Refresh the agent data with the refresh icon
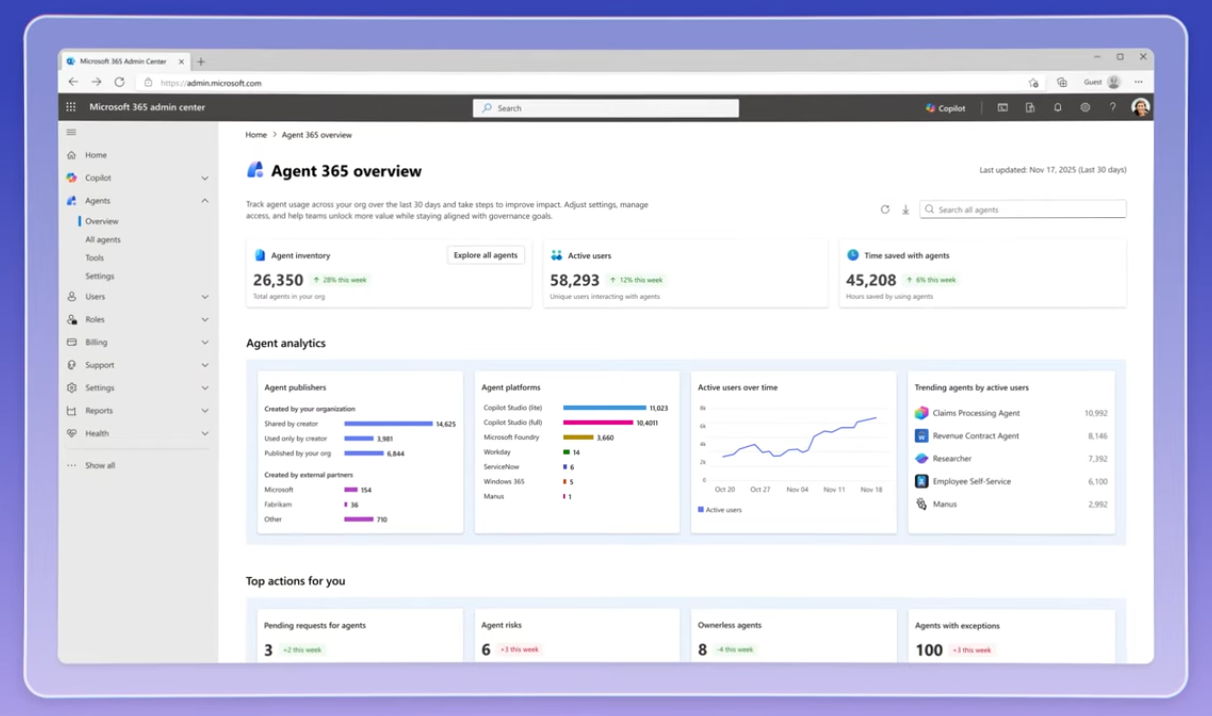Screen dimensions: 1212x716 point(885,209)
